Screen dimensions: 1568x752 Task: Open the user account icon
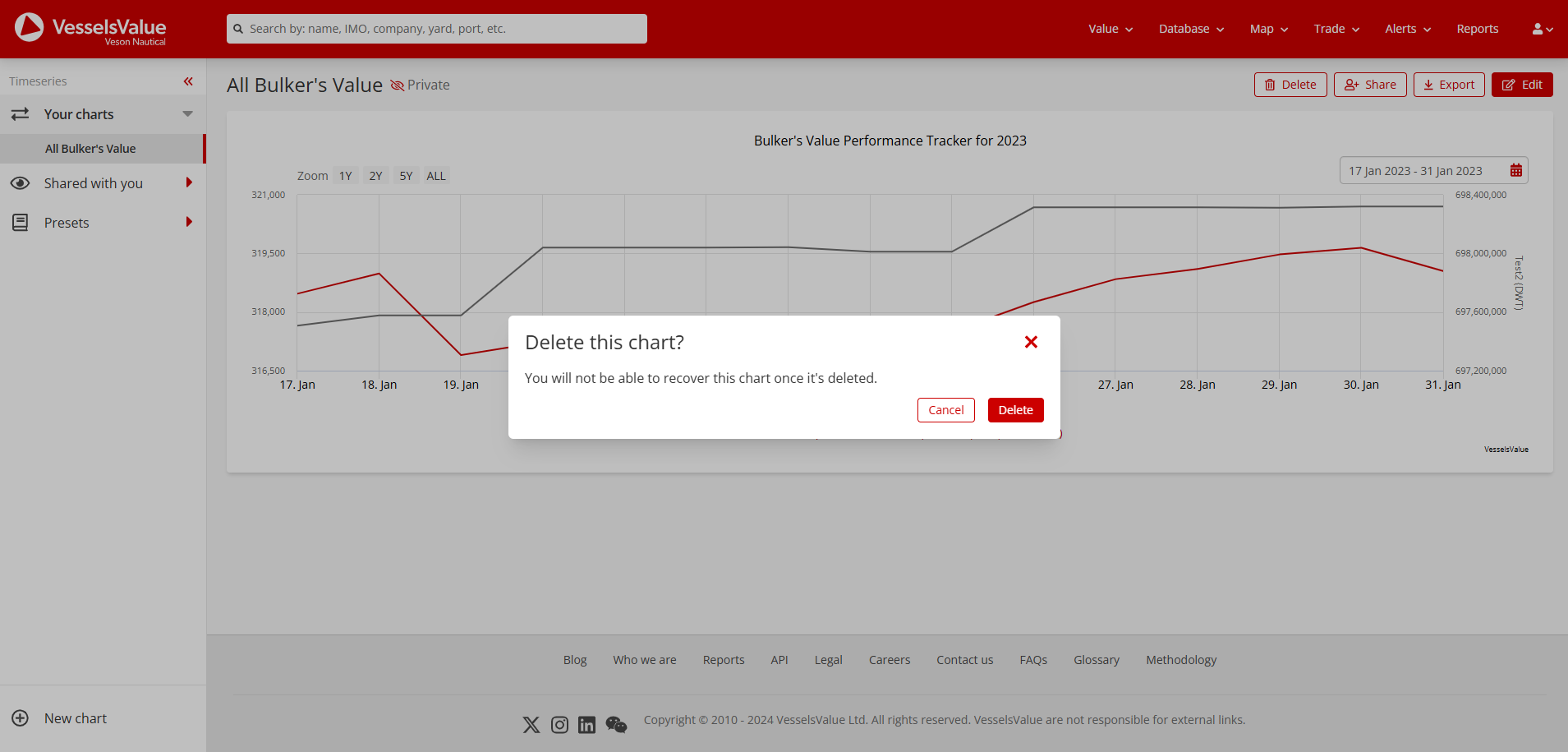[1540, 28]
